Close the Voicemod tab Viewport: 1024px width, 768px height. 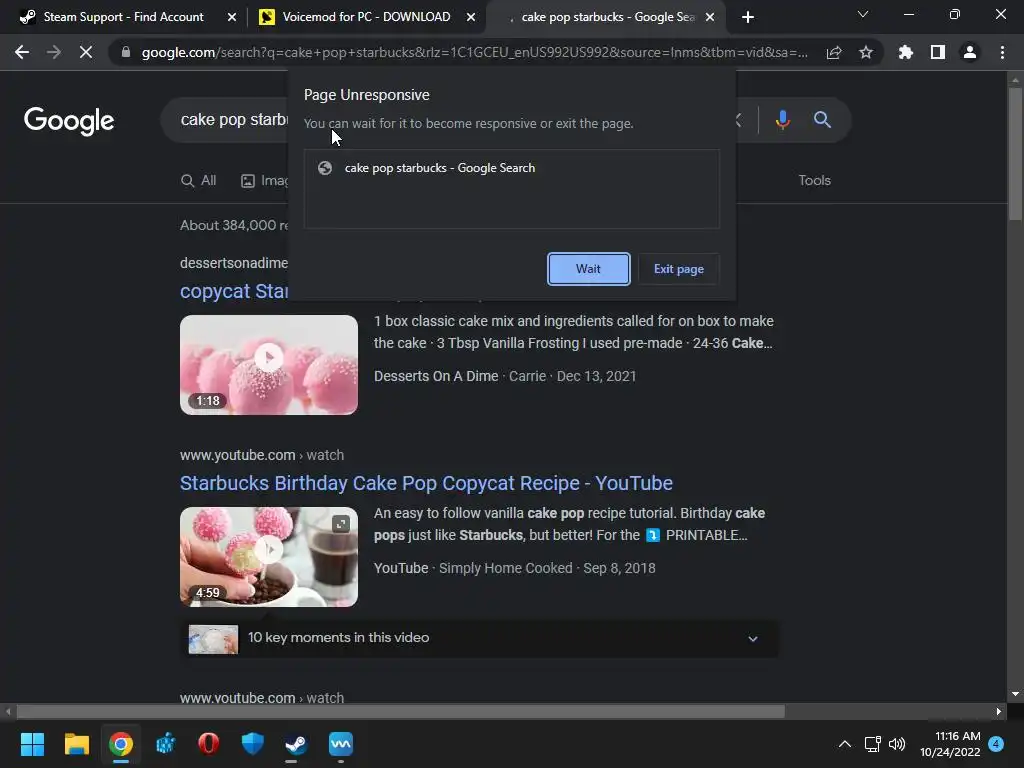click(471, 17)
